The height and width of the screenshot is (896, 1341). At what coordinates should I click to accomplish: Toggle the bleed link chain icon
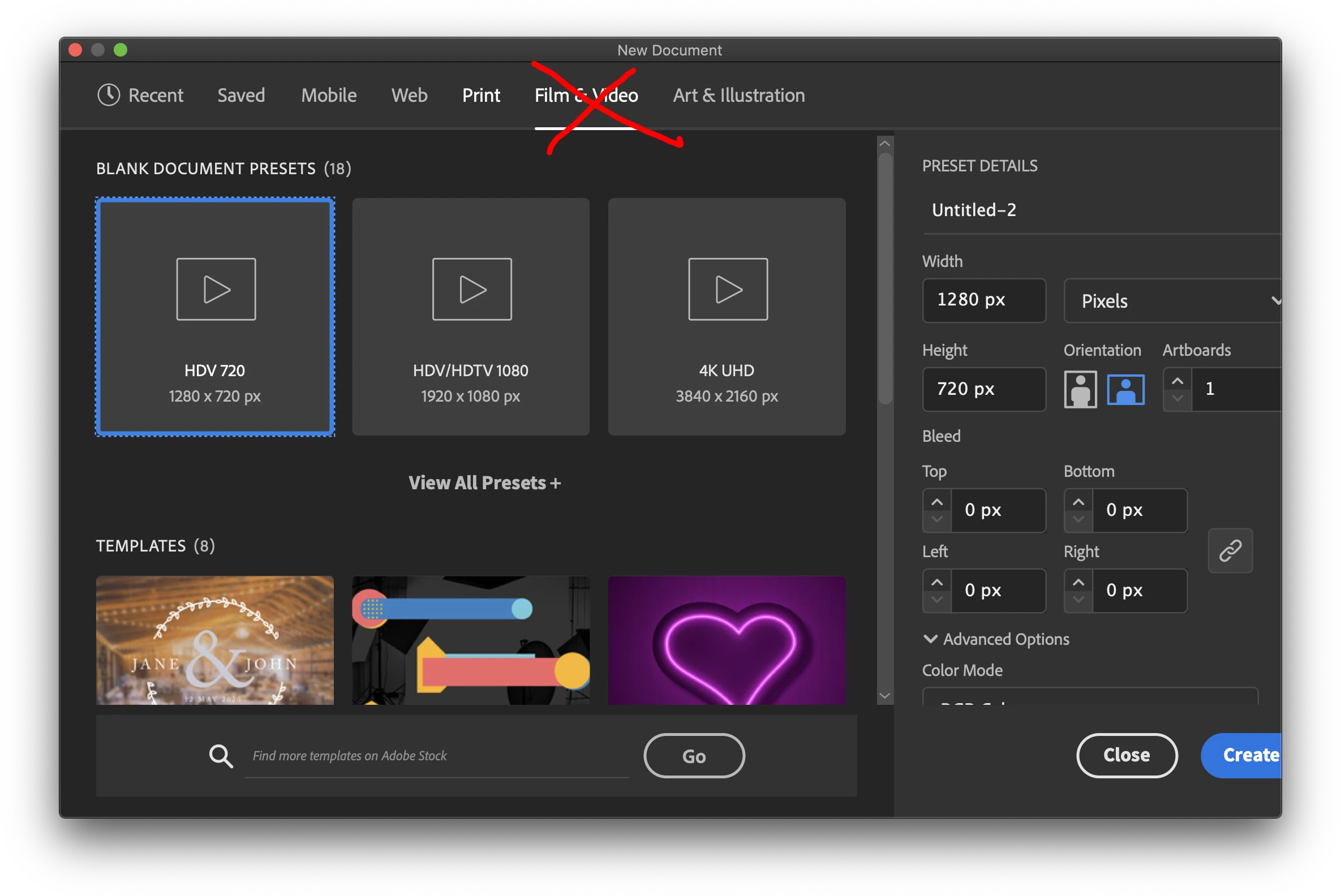[x=1230, y=550]
